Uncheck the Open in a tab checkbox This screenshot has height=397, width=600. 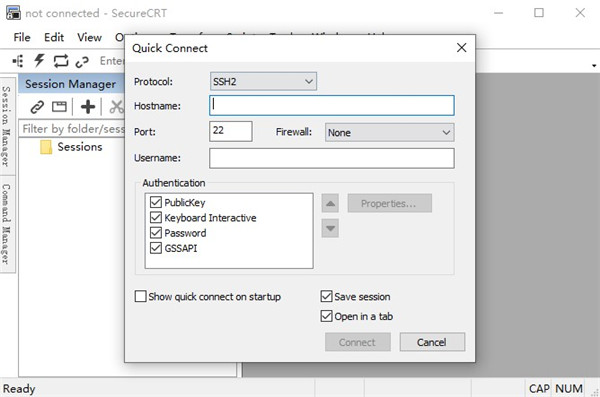[326, 316]
